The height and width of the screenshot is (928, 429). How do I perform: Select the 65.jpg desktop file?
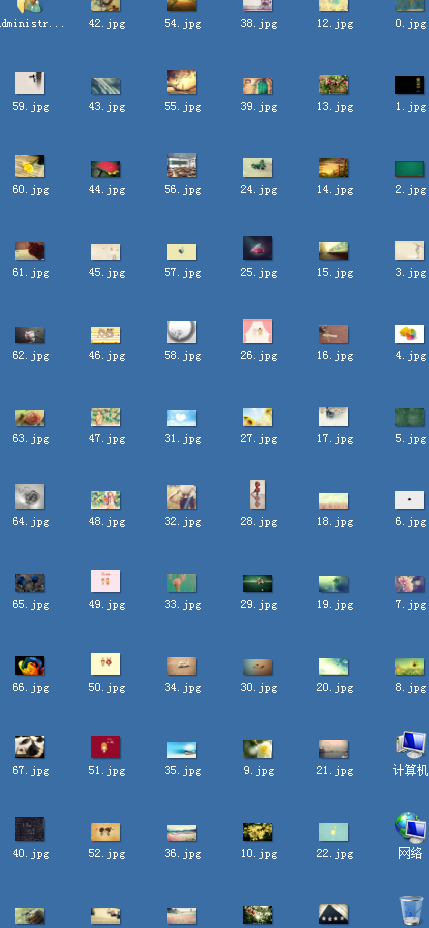[x=30, y=583]
